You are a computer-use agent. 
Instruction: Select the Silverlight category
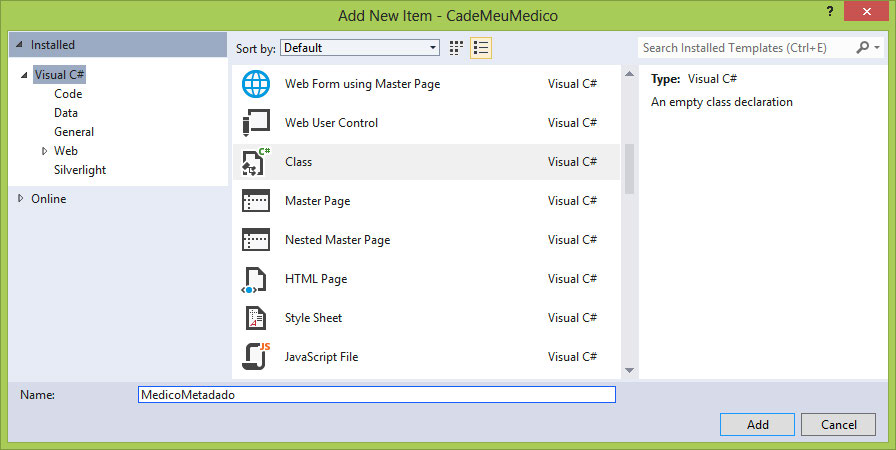80,170
